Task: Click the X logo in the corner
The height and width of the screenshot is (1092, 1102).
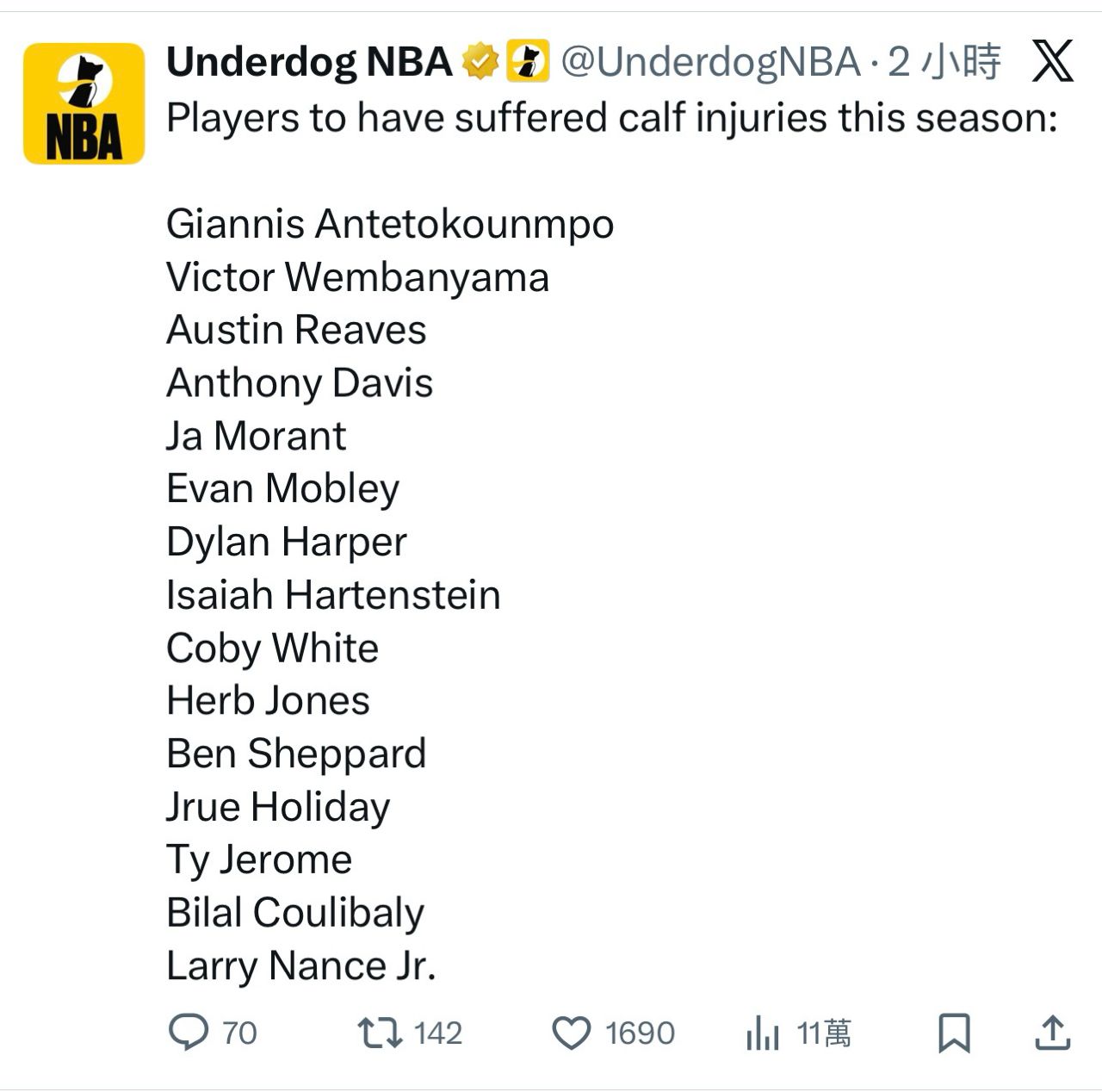Action: point(1052,61)
